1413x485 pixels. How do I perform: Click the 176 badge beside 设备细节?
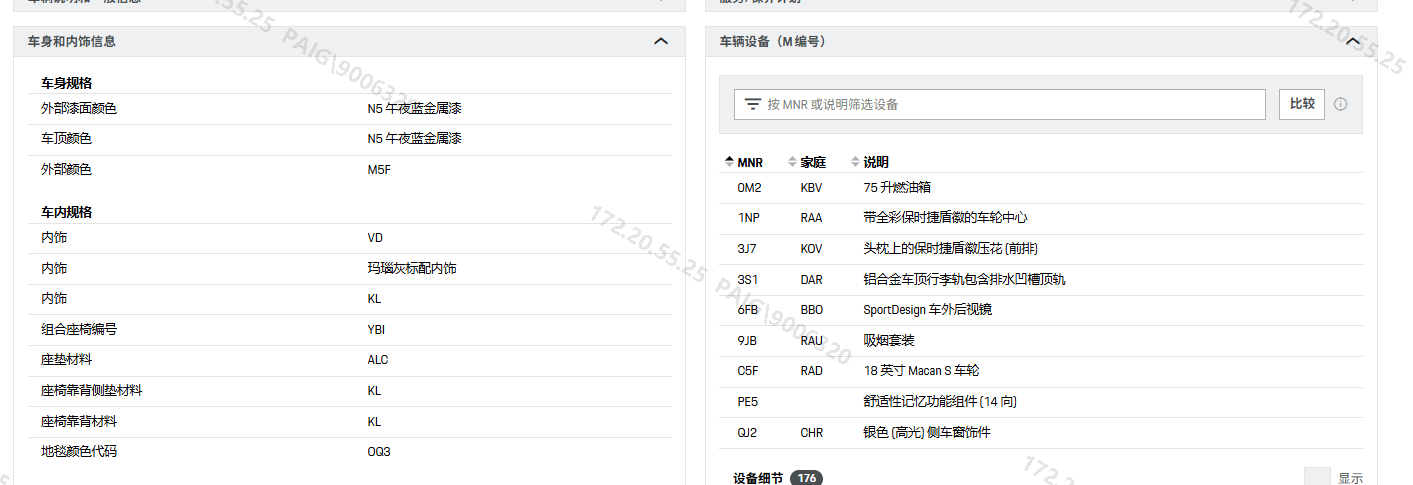806,478
